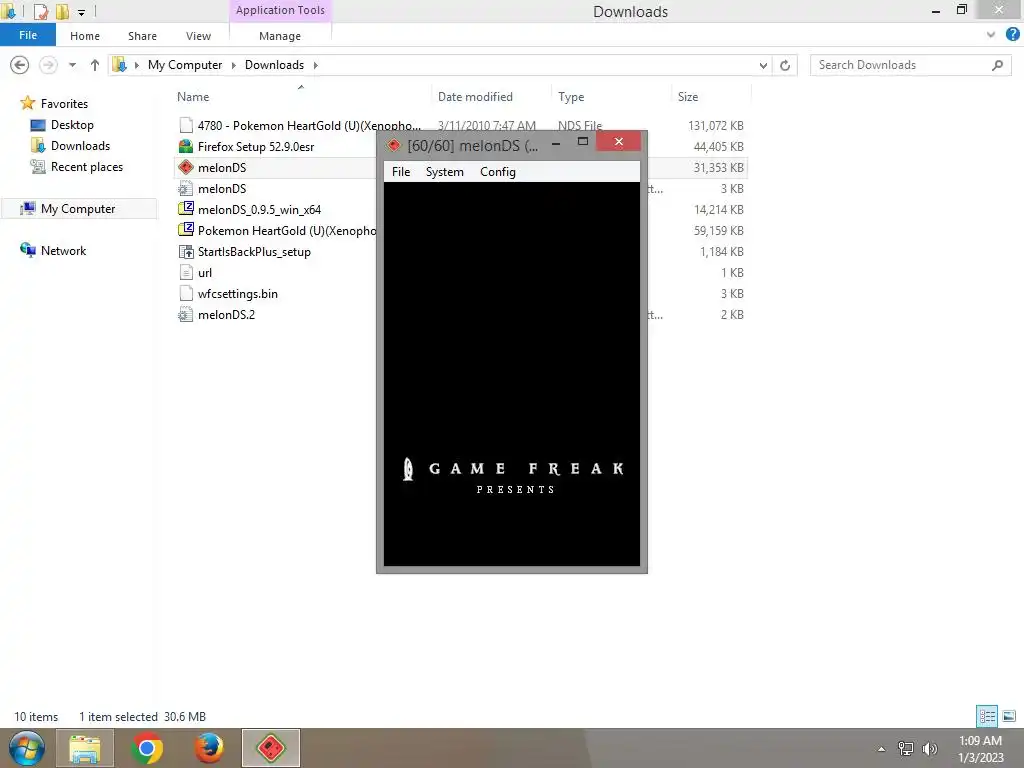Viewport: 1024px width, 768px height.
Task: Open File Explorer from the taskbar
Action: pos(85,748)
